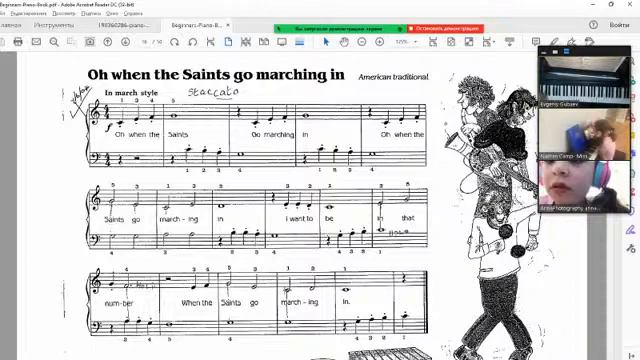Close the Beginners-Piano document tab
The width and height of the screenshot is (640, 360).
[228, 25]
